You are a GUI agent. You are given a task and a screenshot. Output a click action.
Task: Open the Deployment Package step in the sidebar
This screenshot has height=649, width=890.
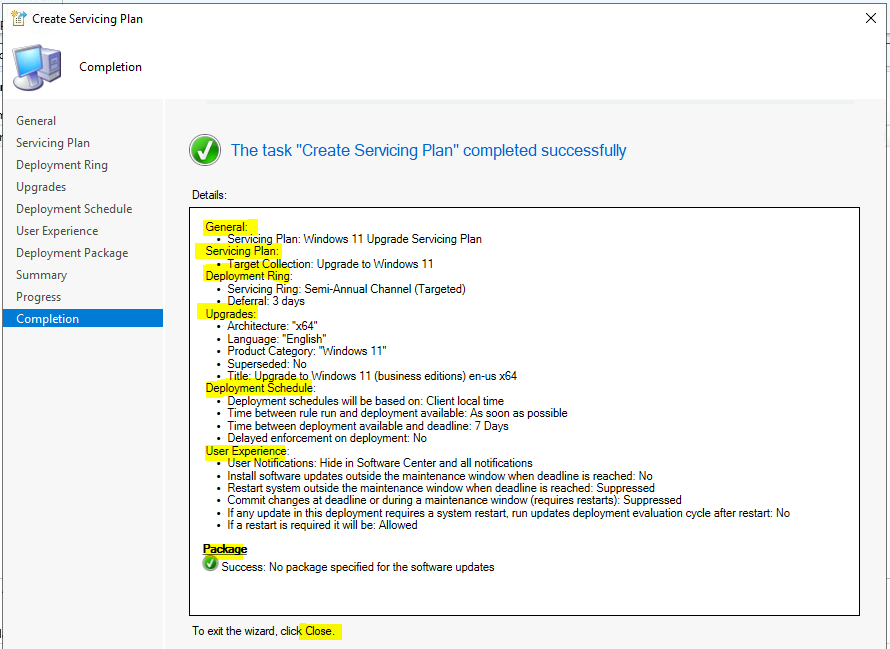point(72,253)
